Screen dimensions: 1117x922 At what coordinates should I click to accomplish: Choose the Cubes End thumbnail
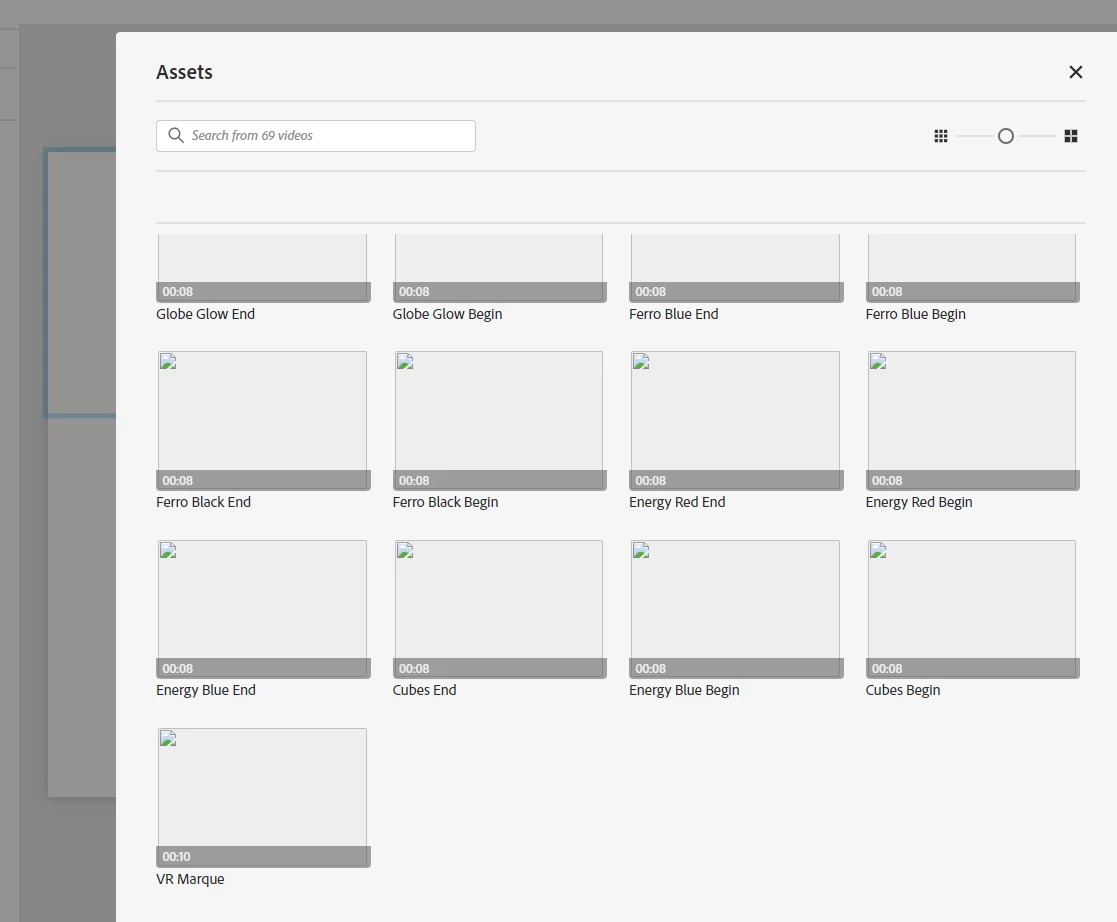(x=499, y=608)
